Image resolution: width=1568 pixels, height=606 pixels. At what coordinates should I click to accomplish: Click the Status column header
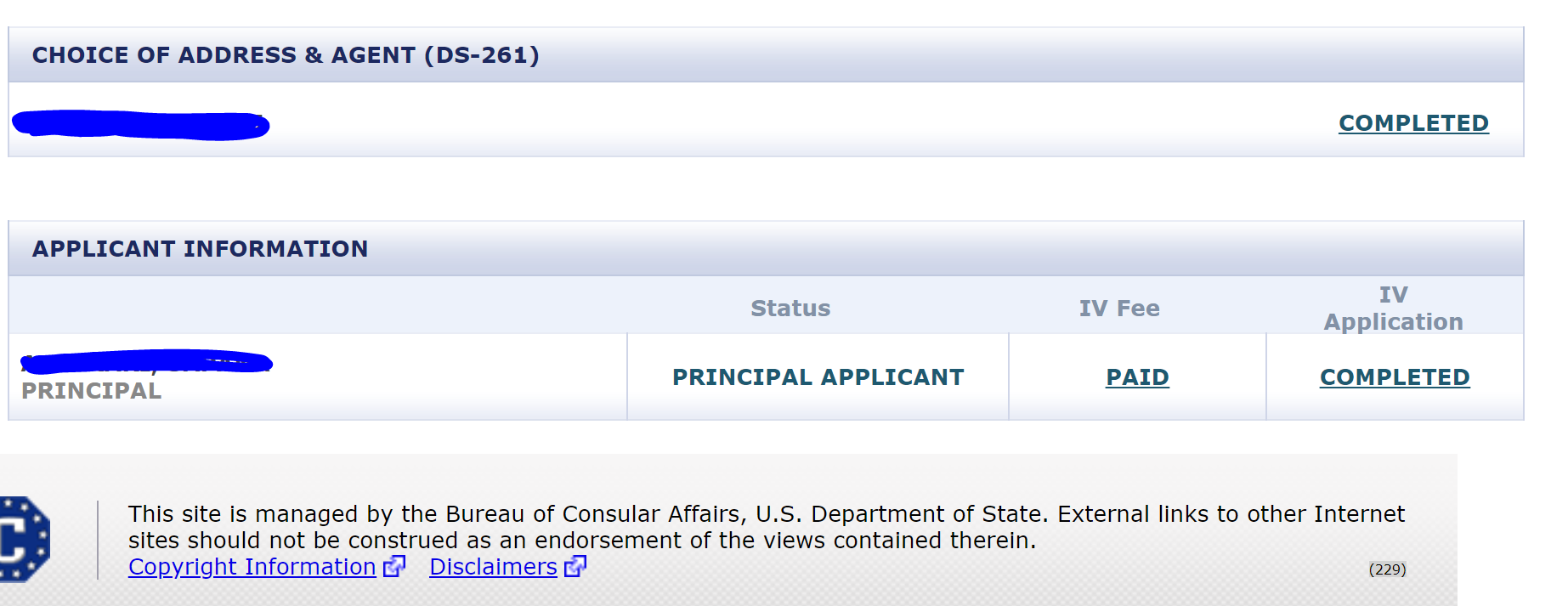click(x=790, y=309)
